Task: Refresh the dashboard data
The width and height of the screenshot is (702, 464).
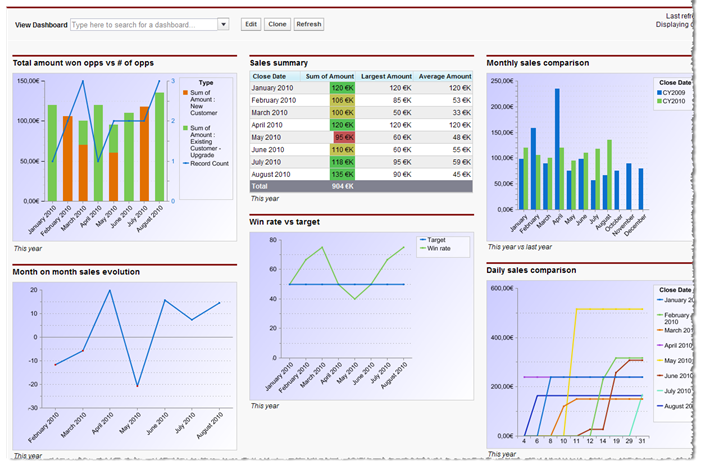Action: (x=309, y=24)
